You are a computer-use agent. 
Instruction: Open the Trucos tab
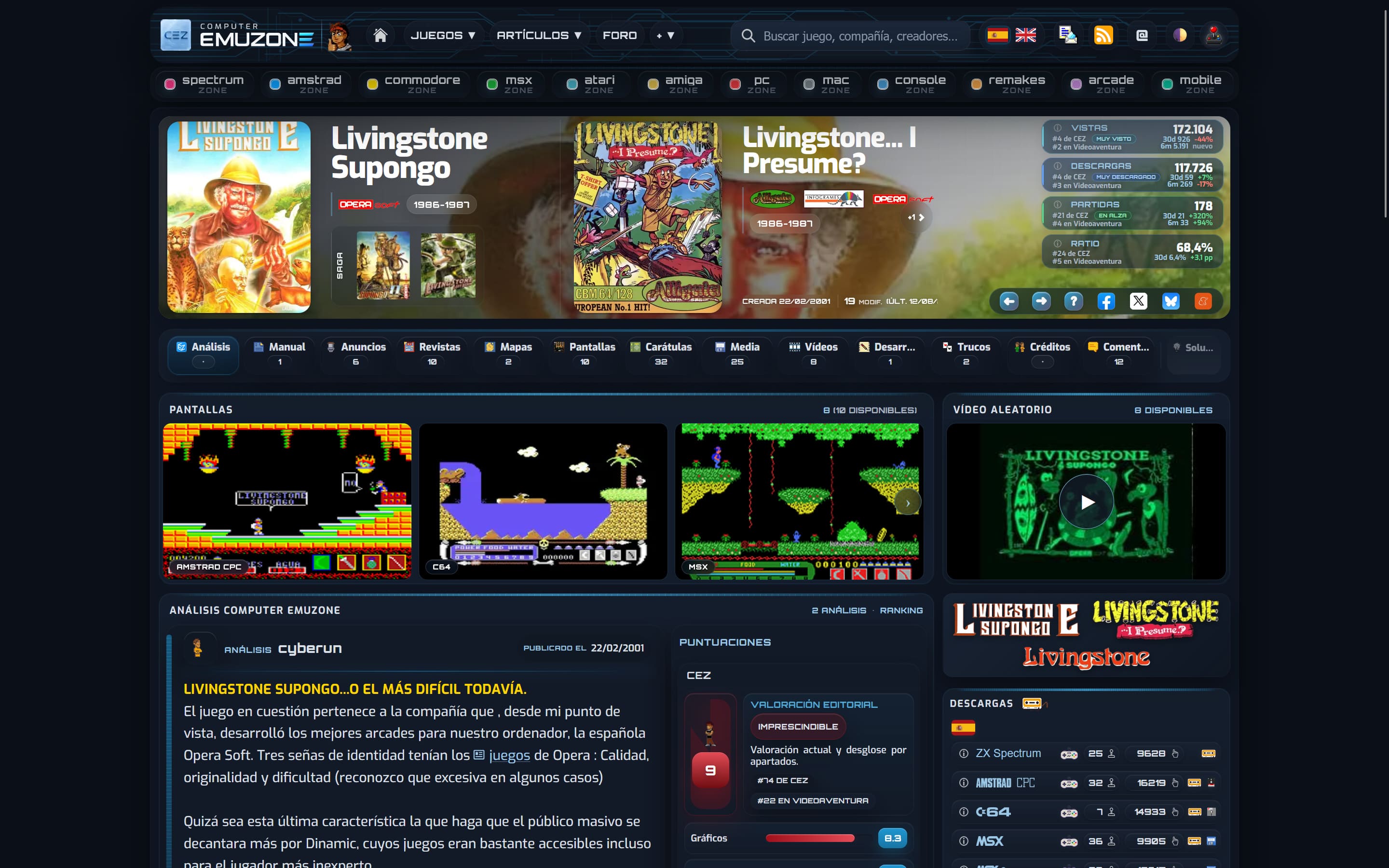pos(966,355)
